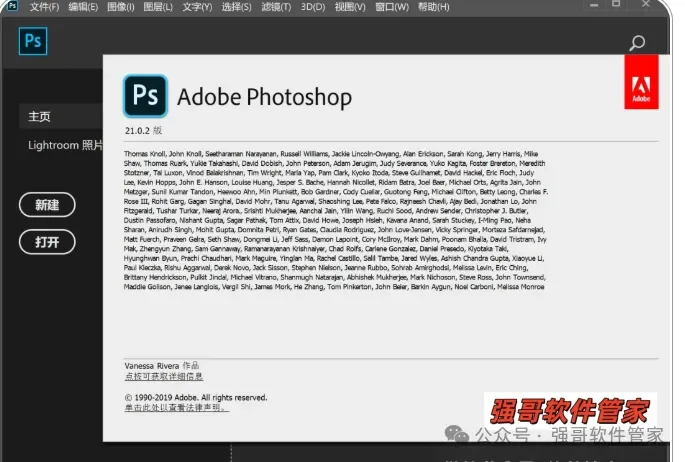Click the search magnifier icon
This screenshot has width=685, height=462.
(637, 43)
